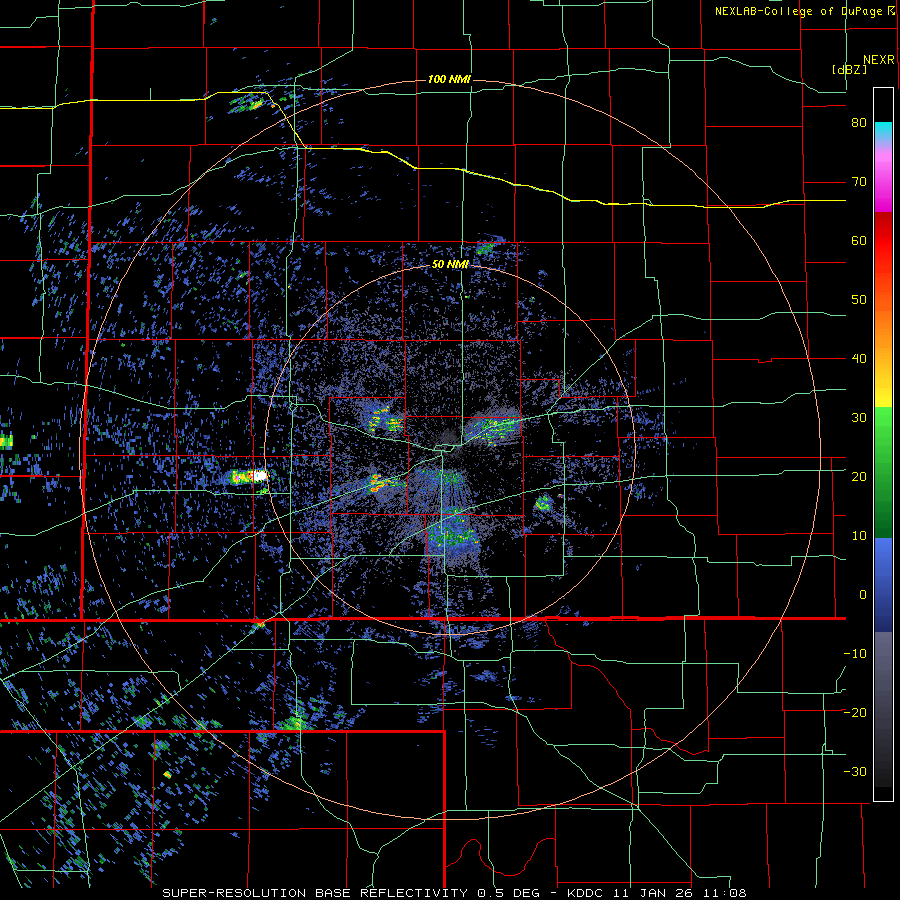The height and width of the screenshot is (900, 900).
Task: Click the 50 value on the dBZ scale
Action: pyautogui.click(x=859, y=300)
